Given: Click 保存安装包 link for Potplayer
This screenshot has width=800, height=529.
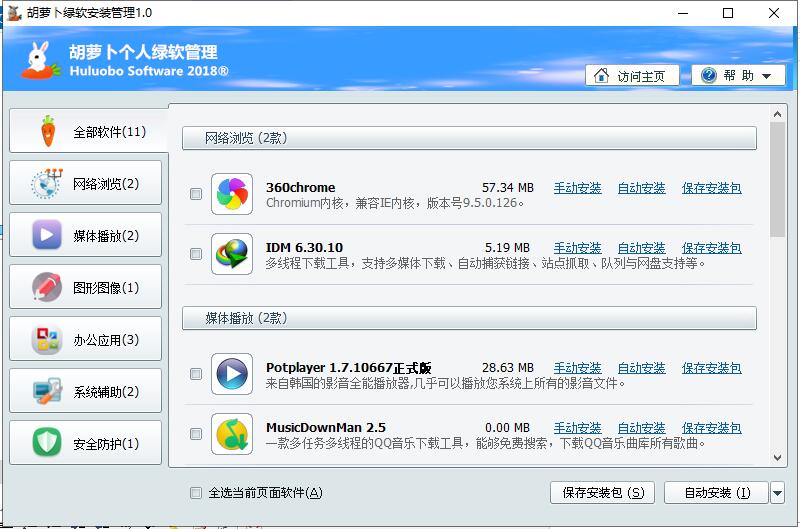Looking at the screenshot, I should [x=712, y=368].
